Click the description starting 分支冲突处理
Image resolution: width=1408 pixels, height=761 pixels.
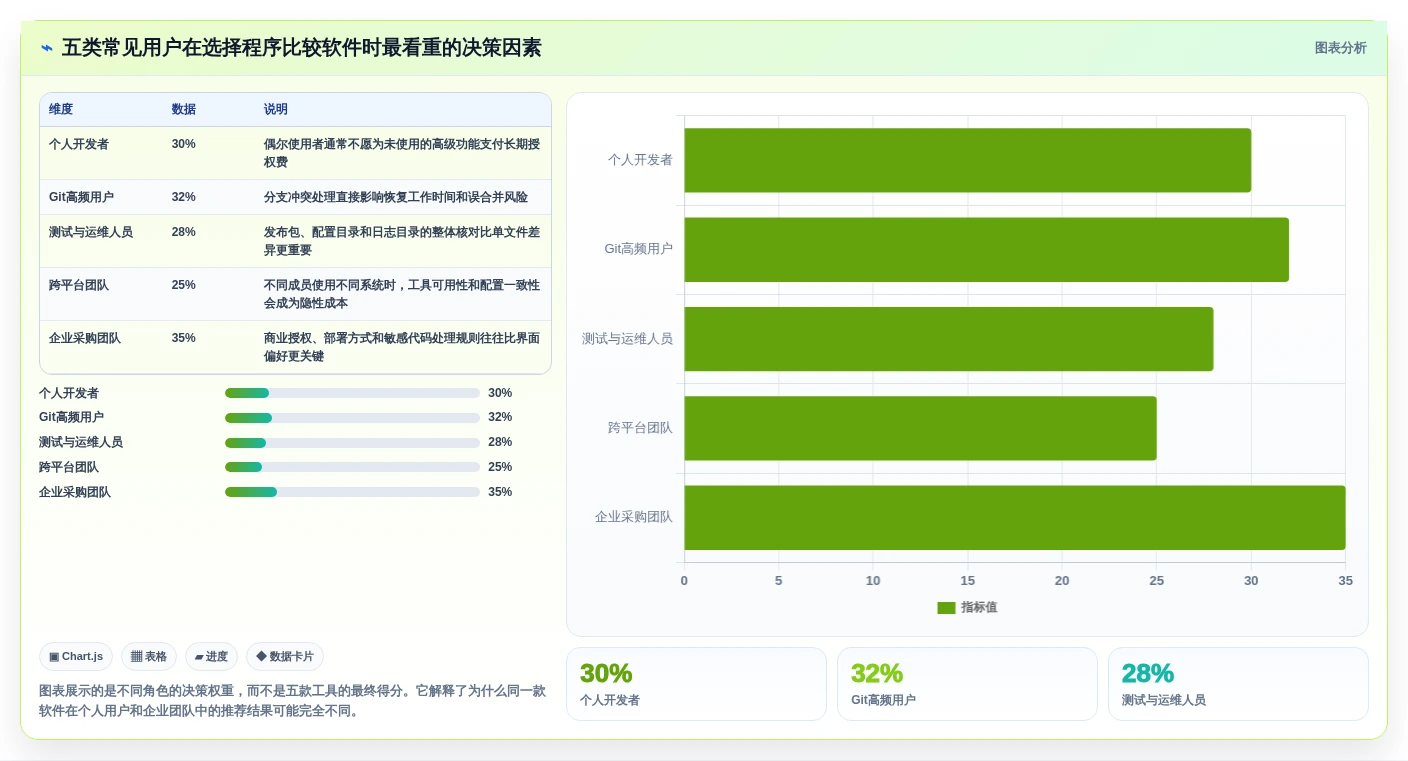click(396, 197)
